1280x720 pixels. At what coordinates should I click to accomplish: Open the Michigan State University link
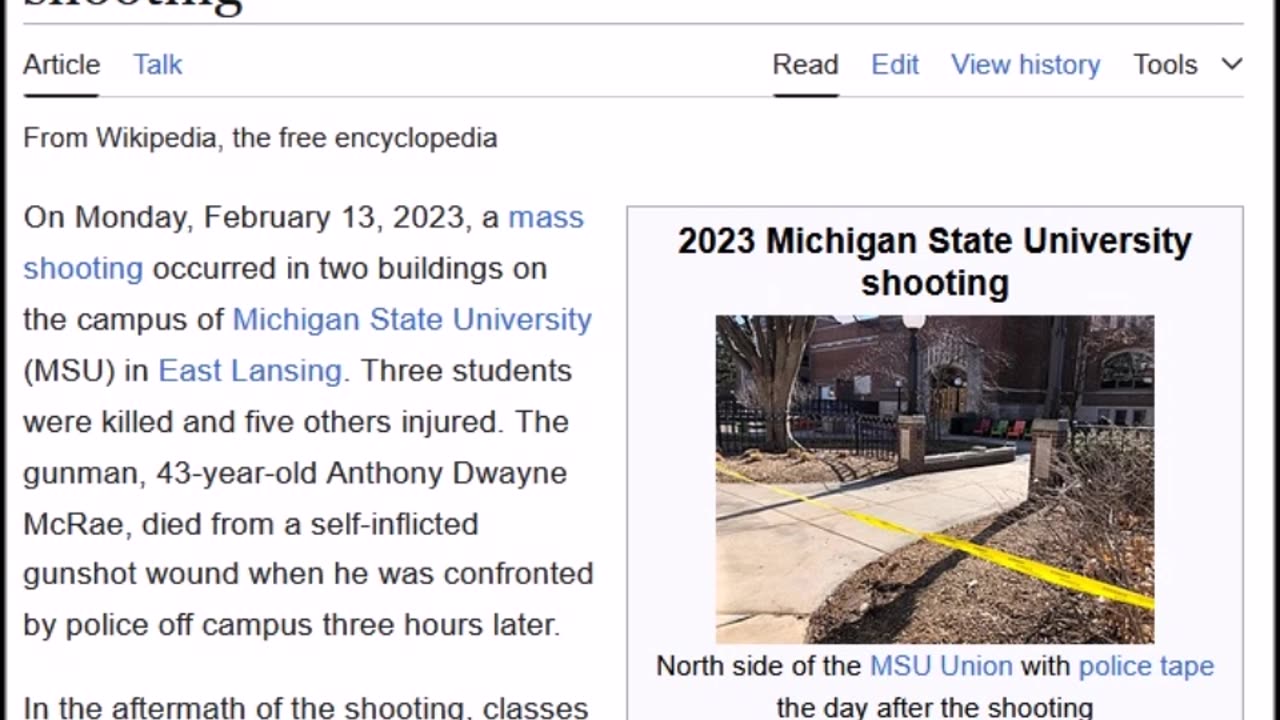(412, 320)
